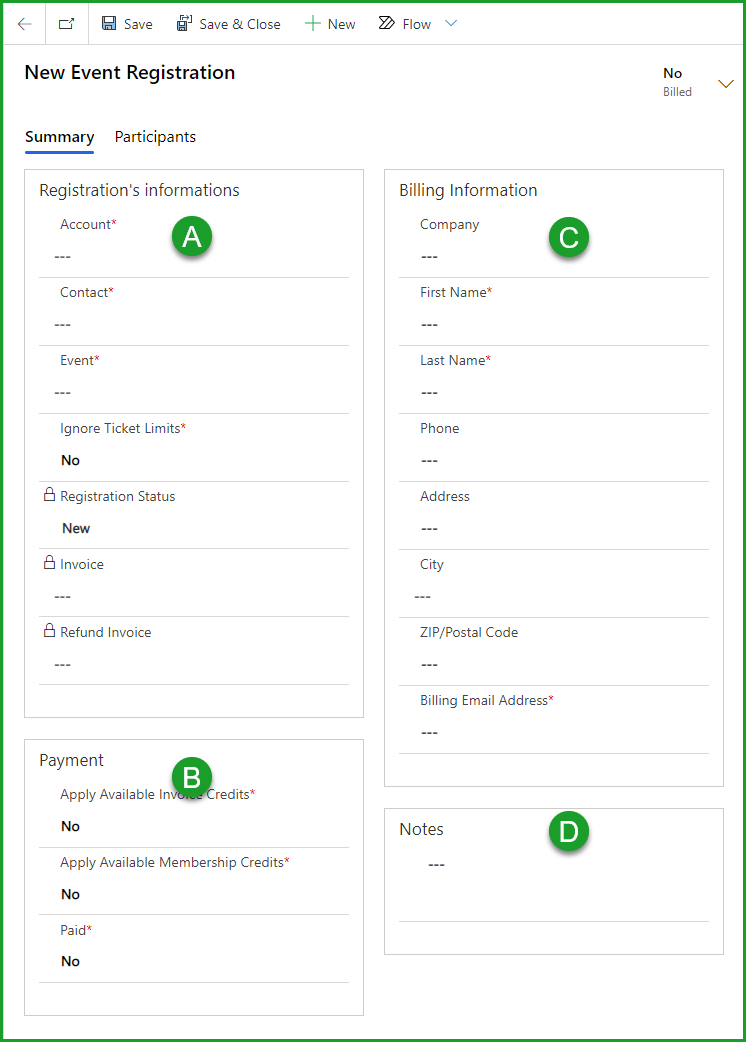Viewport: 746px width, 1042px height.
Task: Switch to the Participants tab
Action: click(x=155, y=137)
